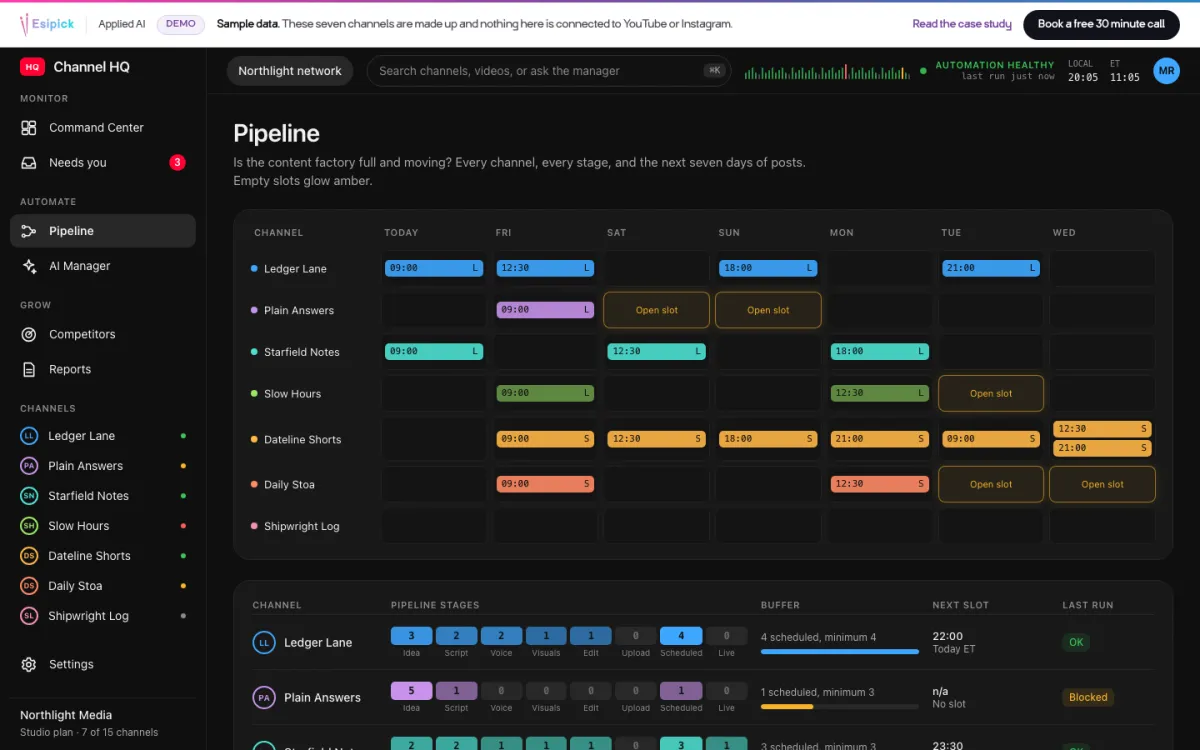Screen dimensions: 1200x750
Task: Click the Settings gear icon
Action: (29, 664)
